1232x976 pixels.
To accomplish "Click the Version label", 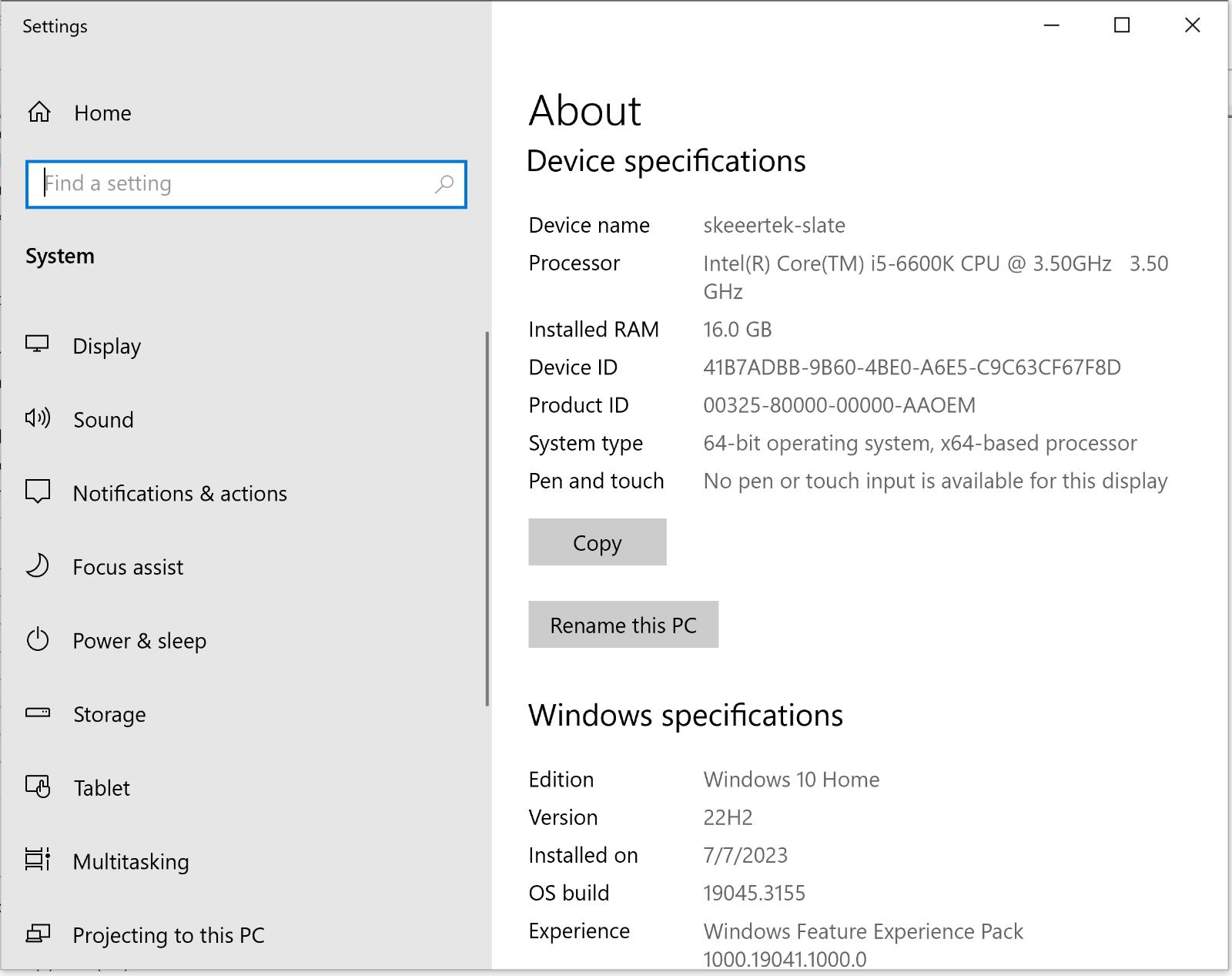I will tap(563, 817).
